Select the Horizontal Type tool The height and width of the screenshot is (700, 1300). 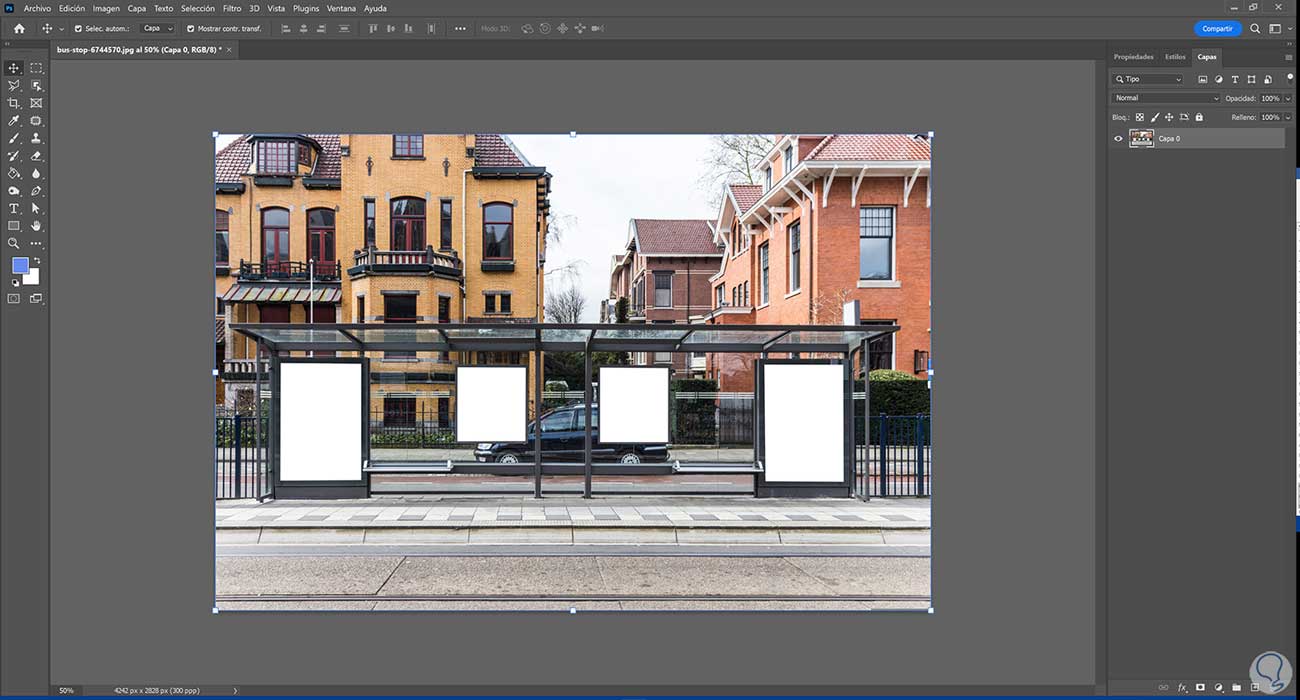point(14,208)
